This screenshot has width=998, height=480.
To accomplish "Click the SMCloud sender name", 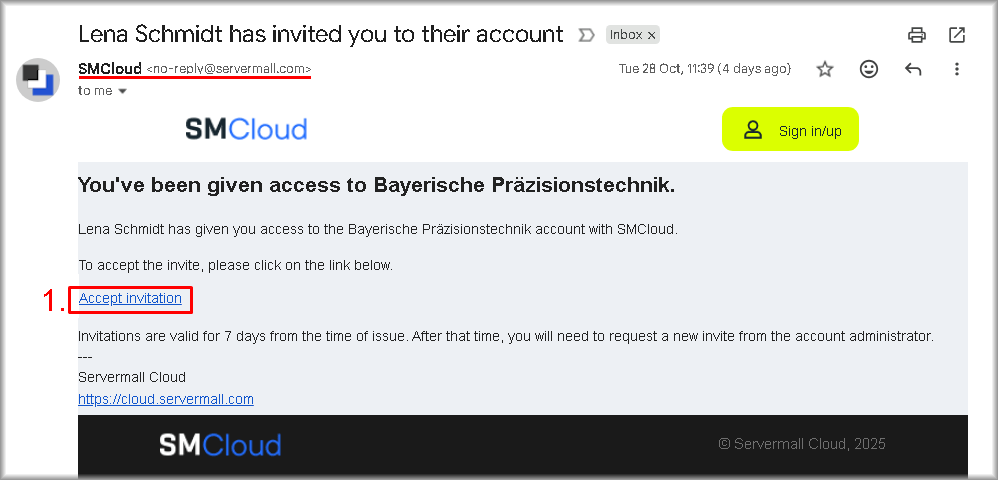I will tap(110, 69).
